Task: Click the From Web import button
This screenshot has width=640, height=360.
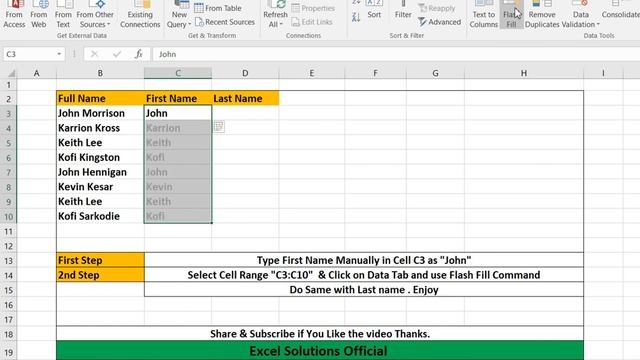Action: [39, 15]
